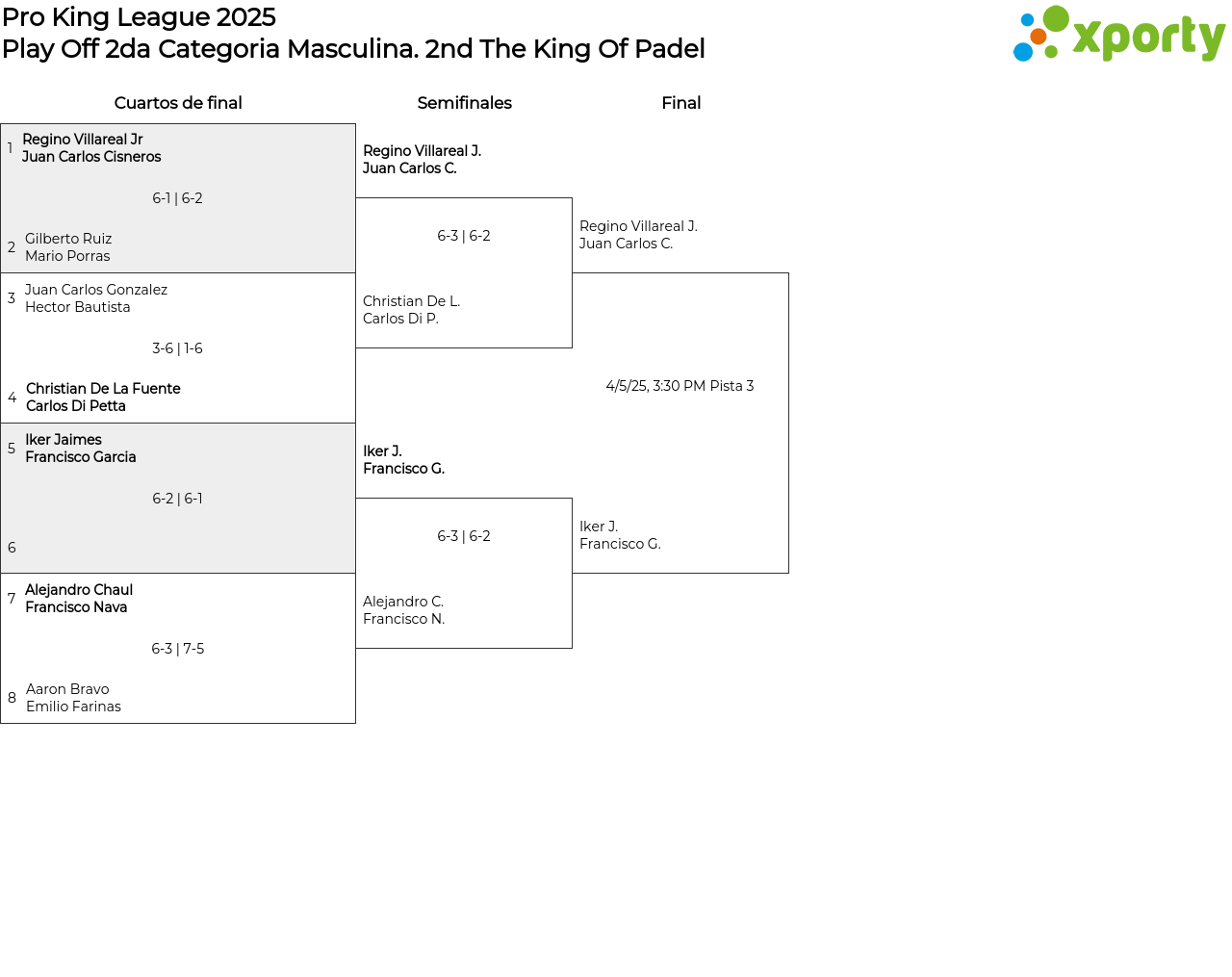This screenshot has height=977, width=1232.
Task: Click the xporty logo
Action: tap(1118, 35)
